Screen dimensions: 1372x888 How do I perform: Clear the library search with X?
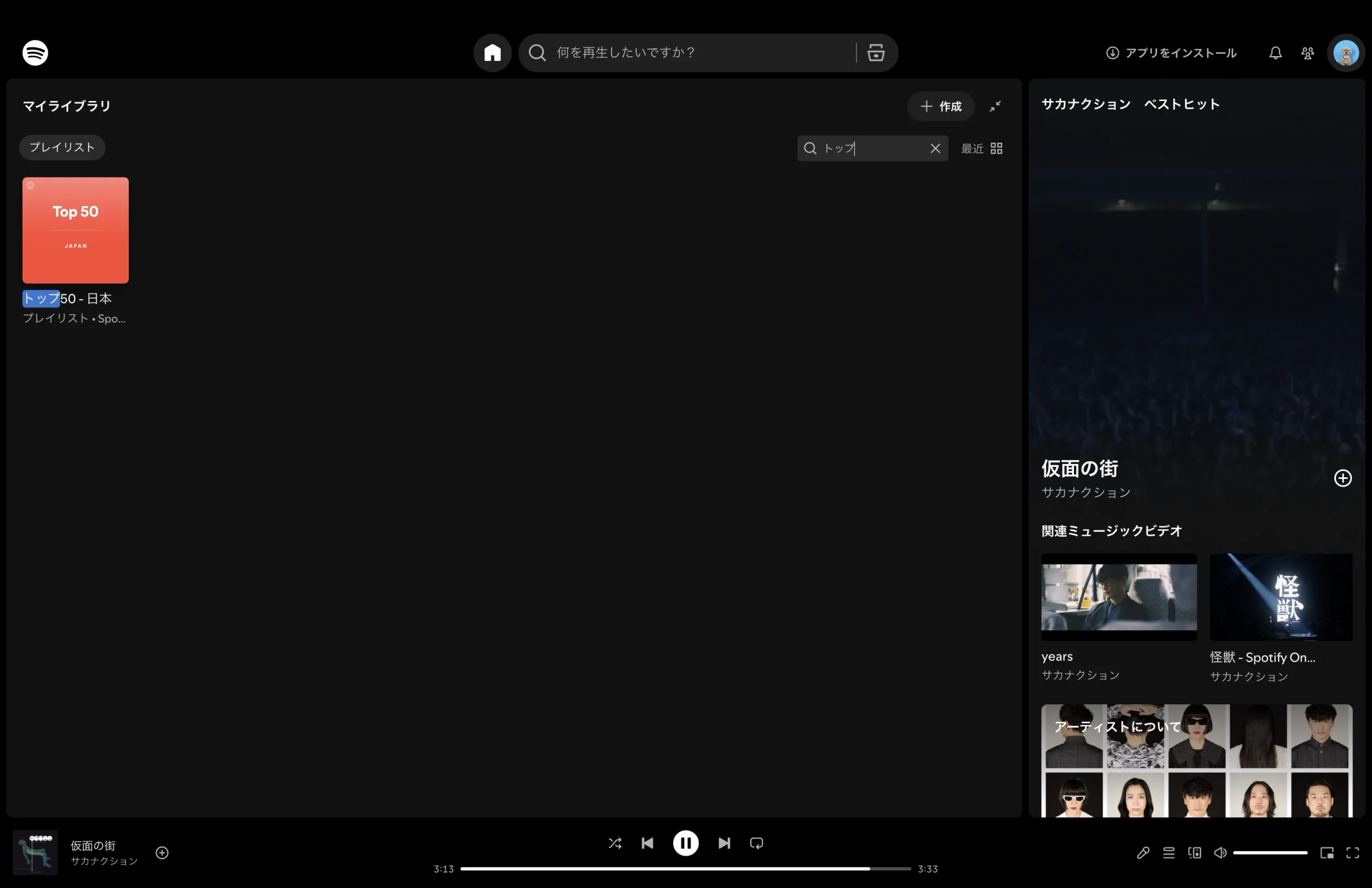coord(935,148)
